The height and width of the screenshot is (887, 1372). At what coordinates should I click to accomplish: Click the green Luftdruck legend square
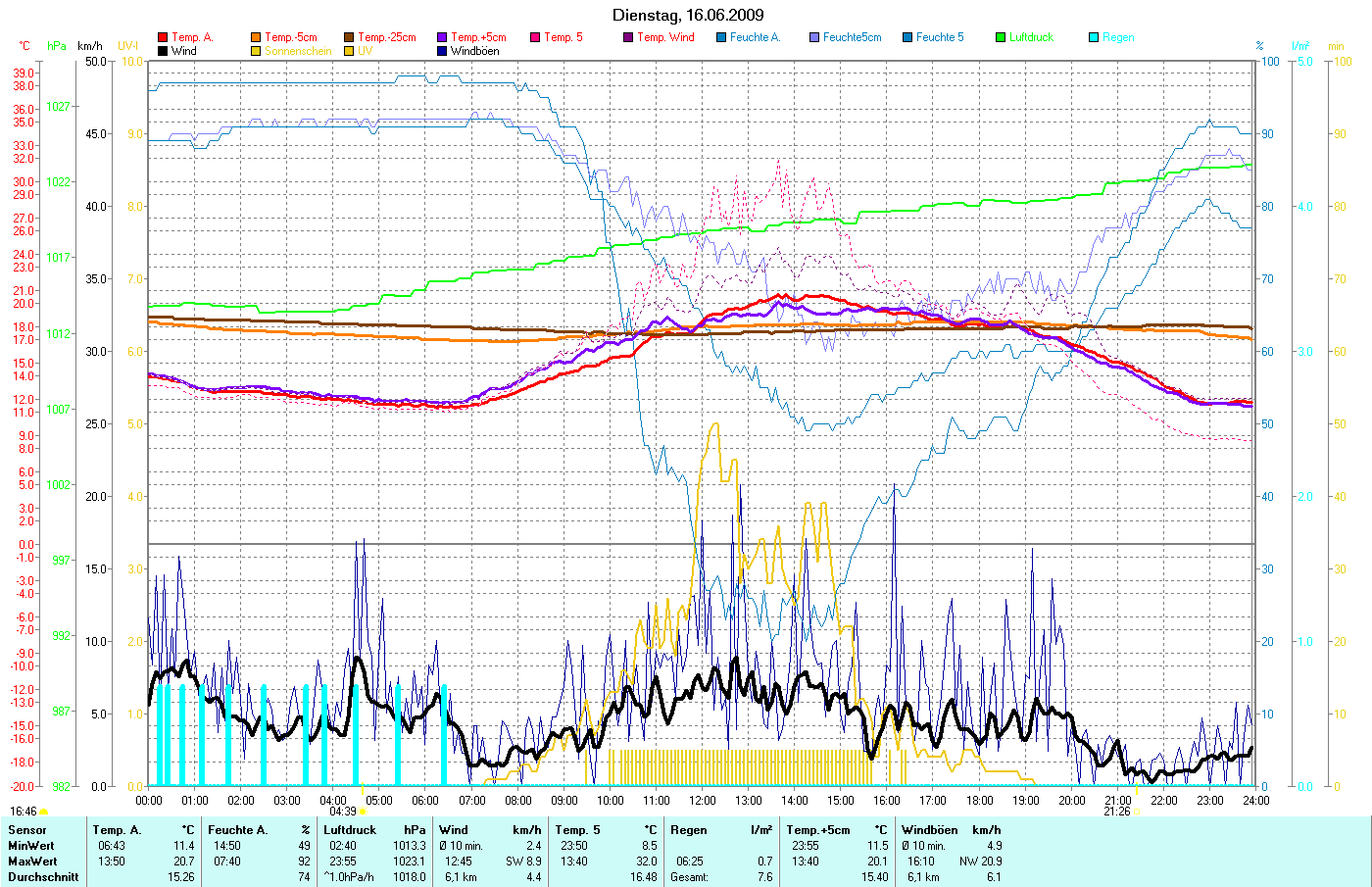1001,37
